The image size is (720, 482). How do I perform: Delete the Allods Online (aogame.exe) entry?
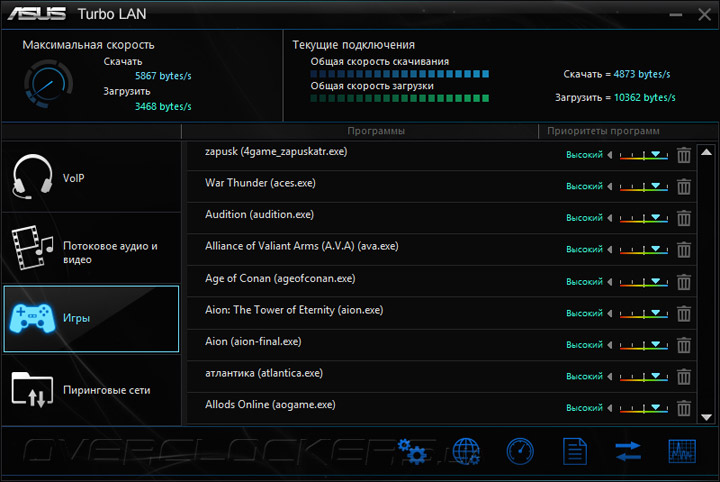tap(684, 408)
